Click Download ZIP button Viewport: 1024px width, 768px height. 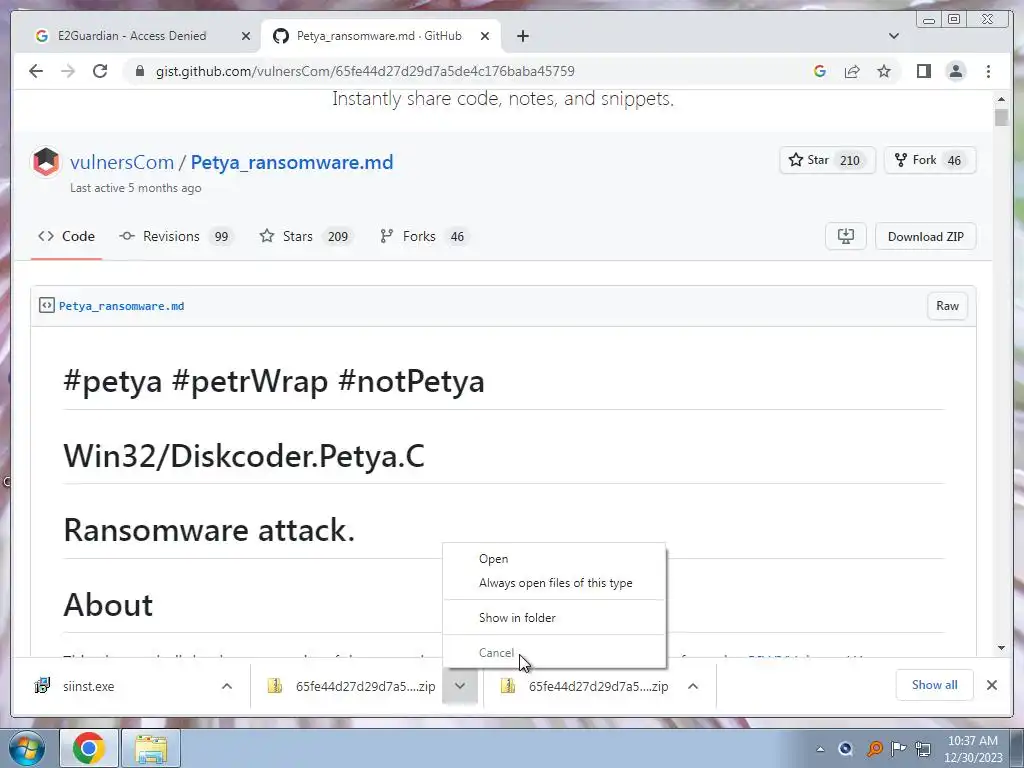[x=925, y=236]
